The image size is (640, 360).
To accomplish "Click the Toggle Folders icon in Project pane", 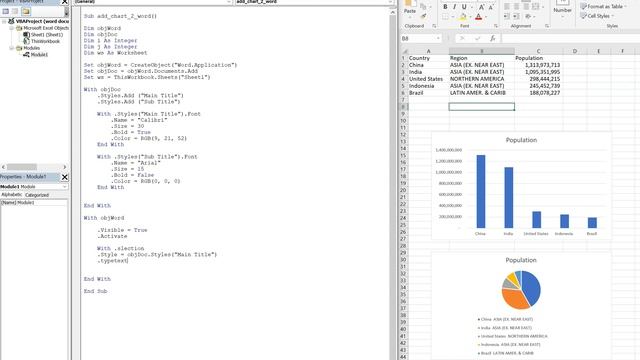I will point(26,11).
